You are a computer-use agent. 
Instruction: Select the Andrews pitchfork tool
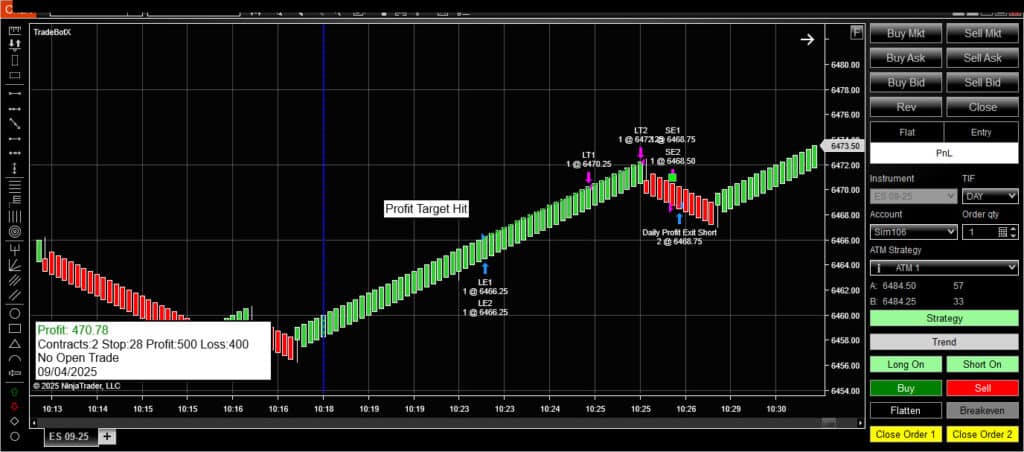(x=15, y=249)
